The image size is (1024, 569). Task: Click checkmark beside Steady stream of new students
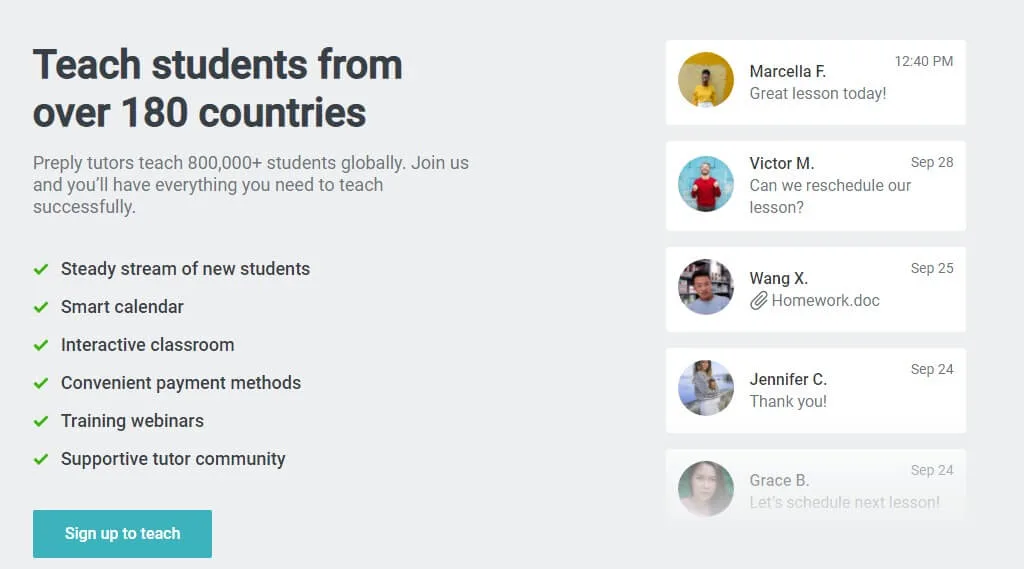pyautogui.click(x=41, y=269)
